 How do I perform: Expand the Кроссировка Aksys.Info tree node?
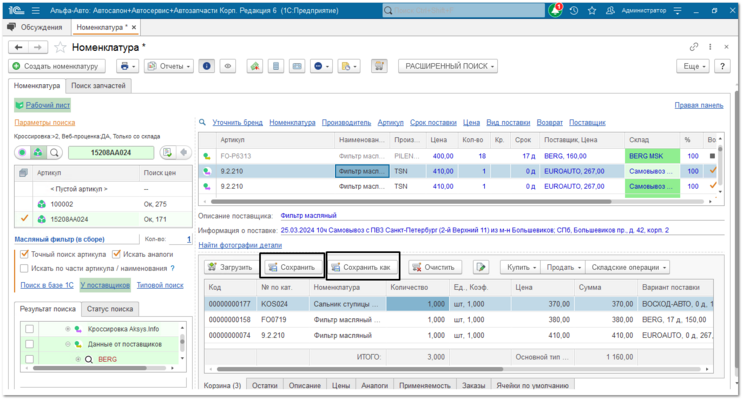coord(68,329)
